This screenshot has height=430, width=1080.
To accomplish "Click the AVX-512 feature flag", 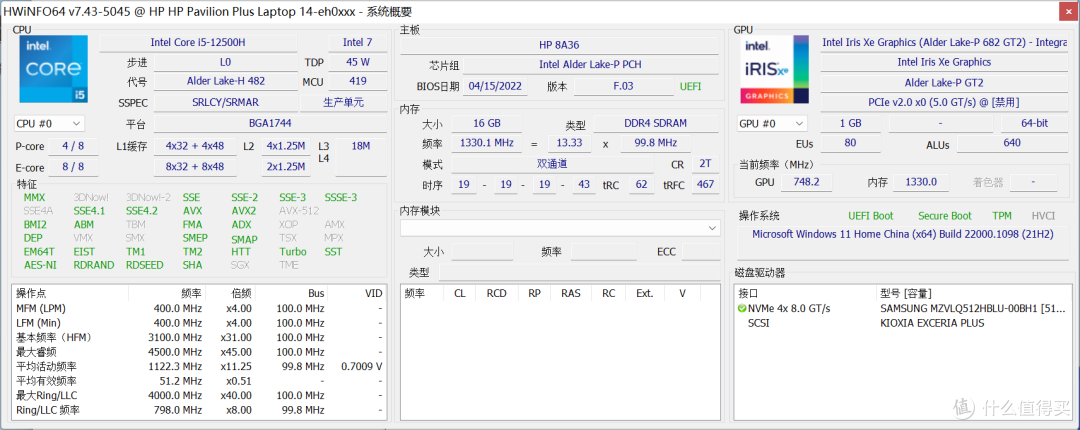I will coord(300,211).
